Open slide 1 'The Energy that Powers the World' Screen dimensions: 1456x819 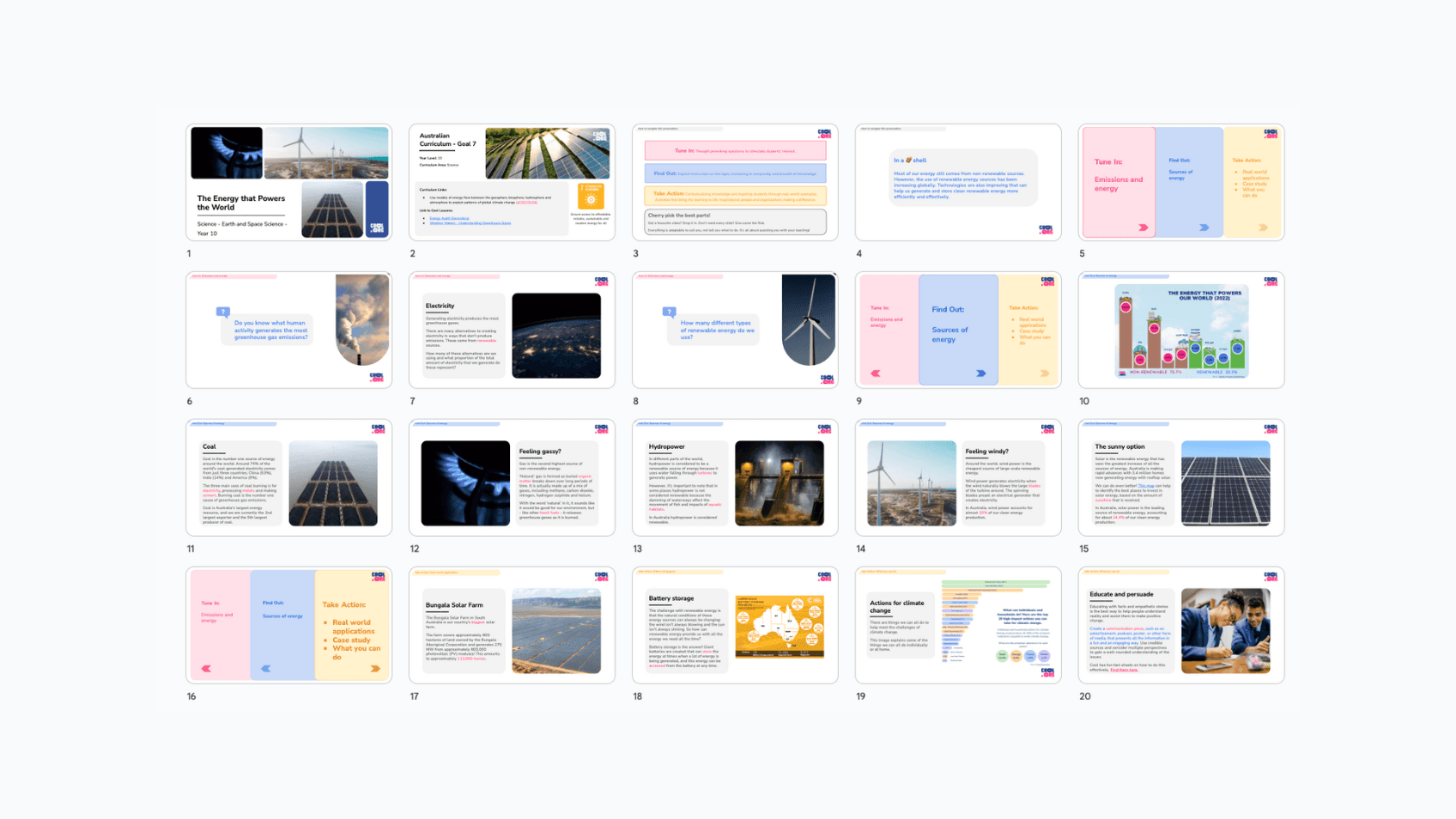[288, 182]
